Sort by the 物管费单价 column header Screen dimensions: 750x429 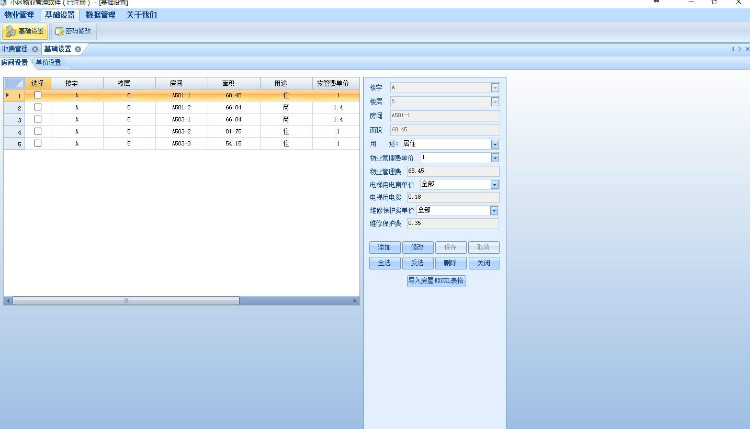click(x=336, y=83)
